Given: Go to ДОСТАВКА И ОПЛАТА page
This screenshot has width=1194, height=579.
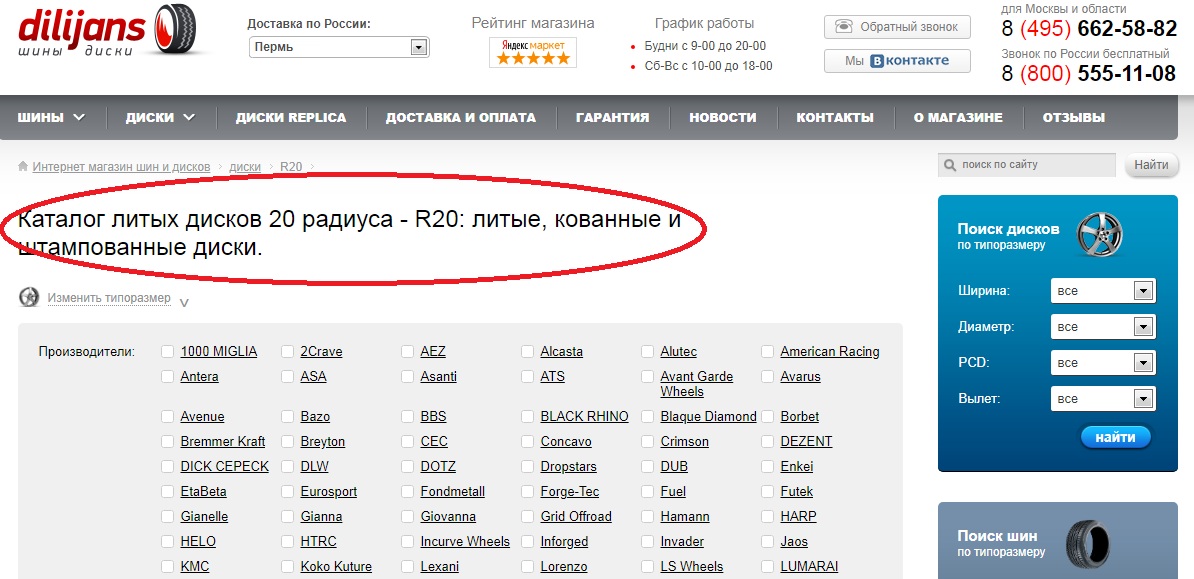Looking at the screenshot, I should 460,117.
